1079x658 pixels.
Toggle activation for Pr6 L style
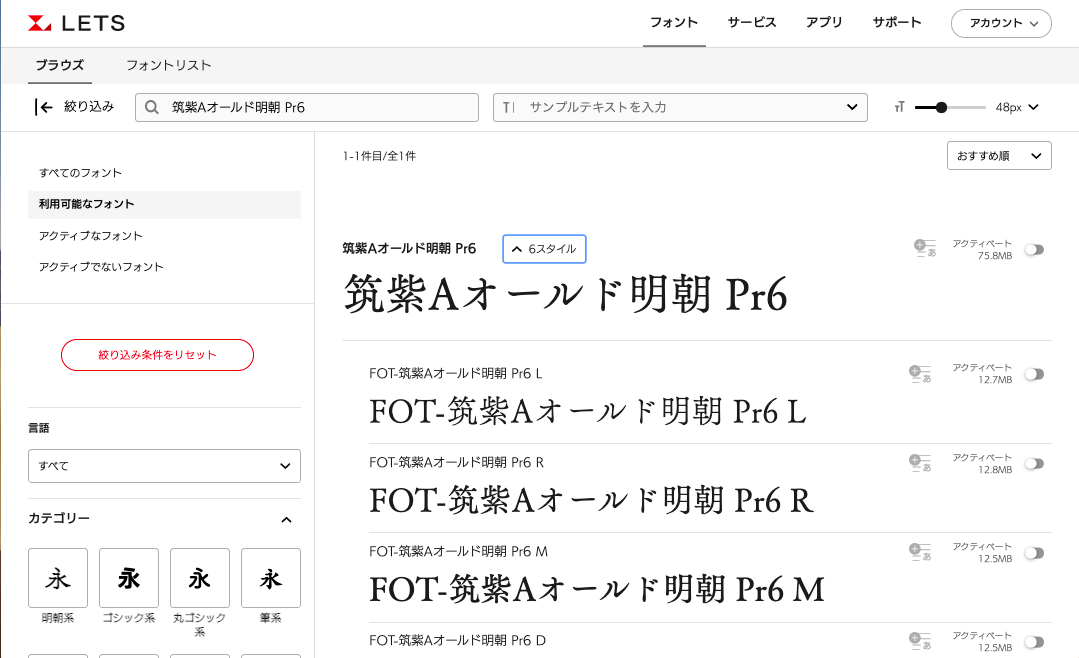[1034, 374]
